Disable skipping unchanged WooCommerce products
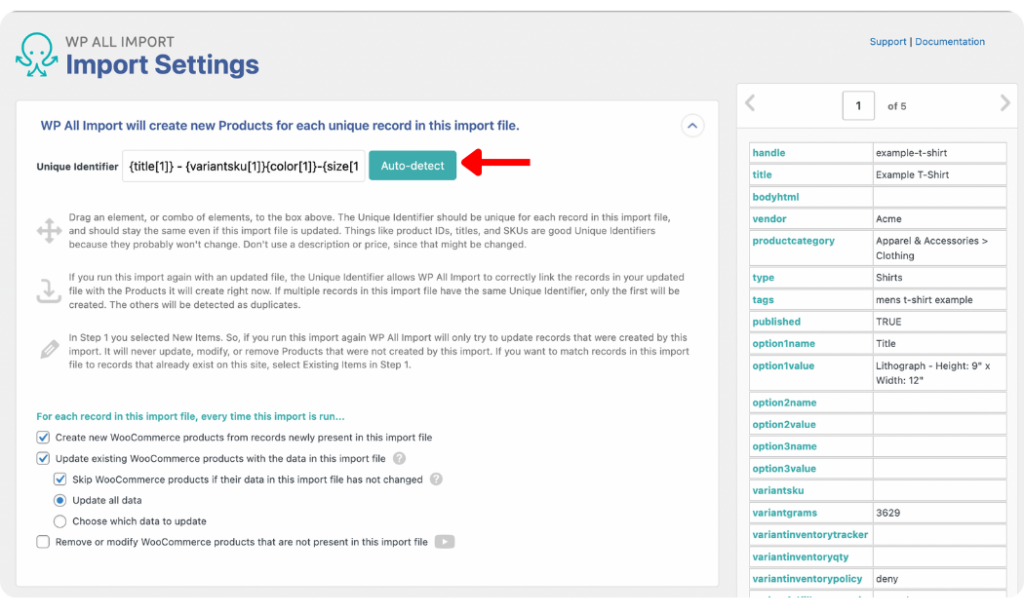1024x614 pixels. [61, 479]
